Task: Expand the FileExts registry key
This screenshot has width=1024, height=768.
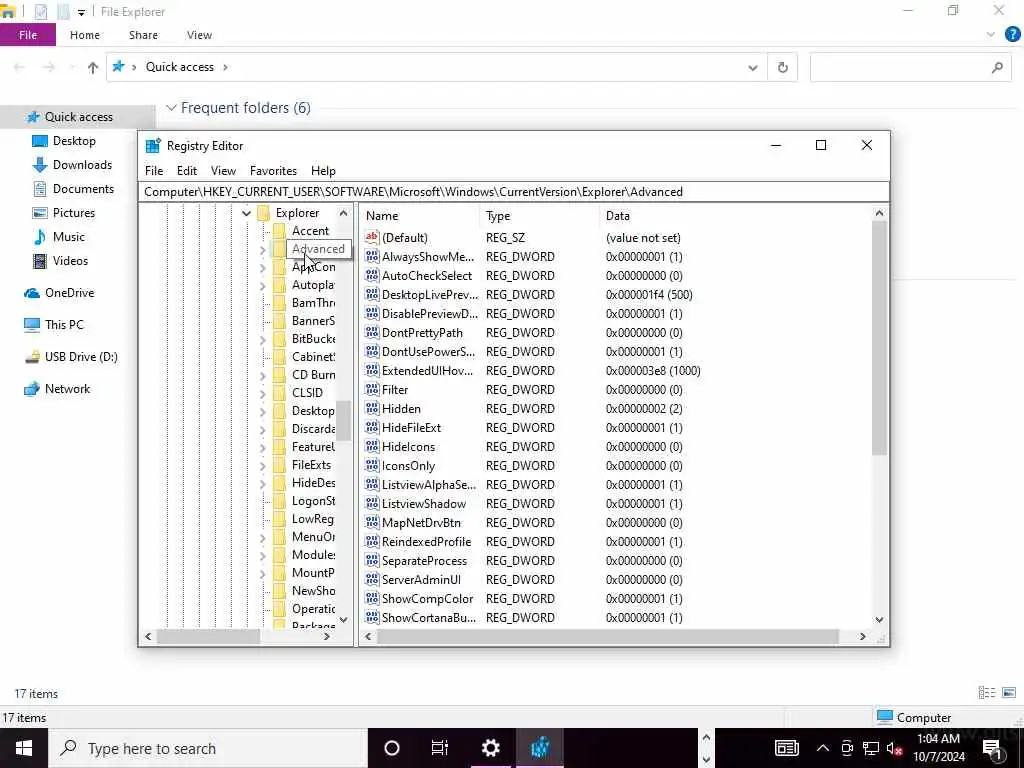Action: tap(263, 466)
